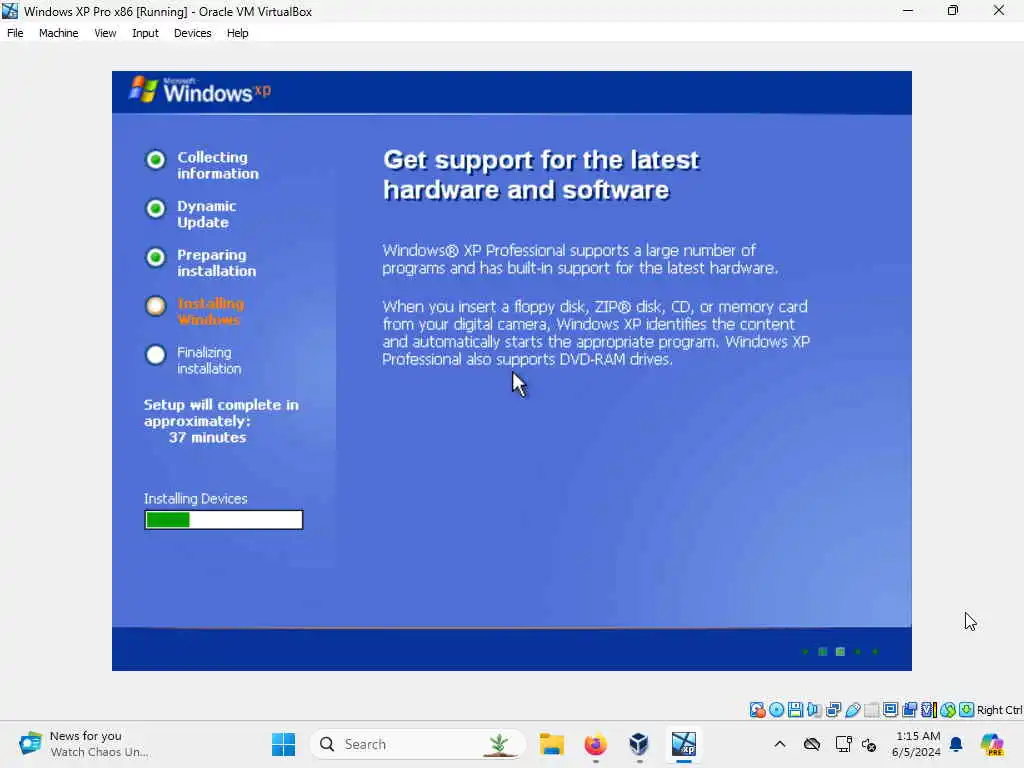
Task: Restore down the VirtualBox window
Action: pos(953,11)
